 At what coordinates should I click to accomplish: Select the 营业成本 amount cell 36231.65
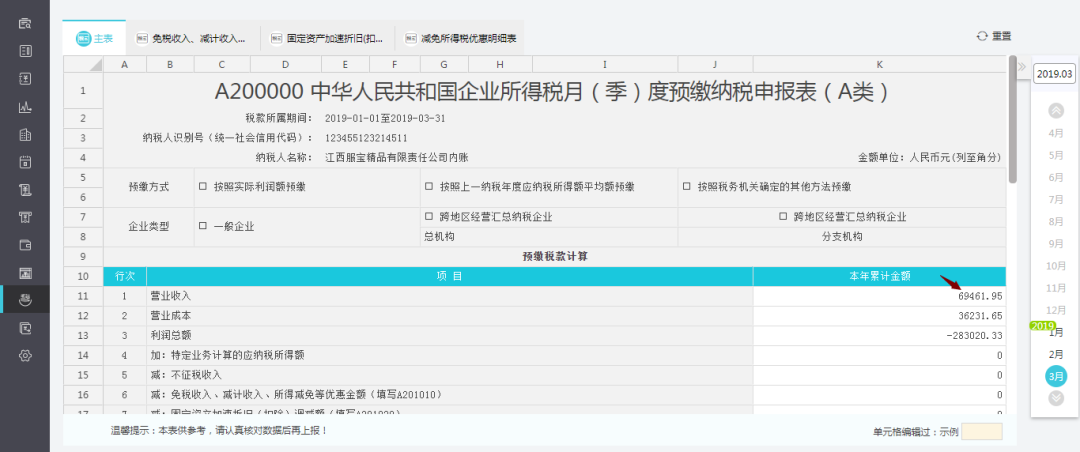click(x=880, y=316)
